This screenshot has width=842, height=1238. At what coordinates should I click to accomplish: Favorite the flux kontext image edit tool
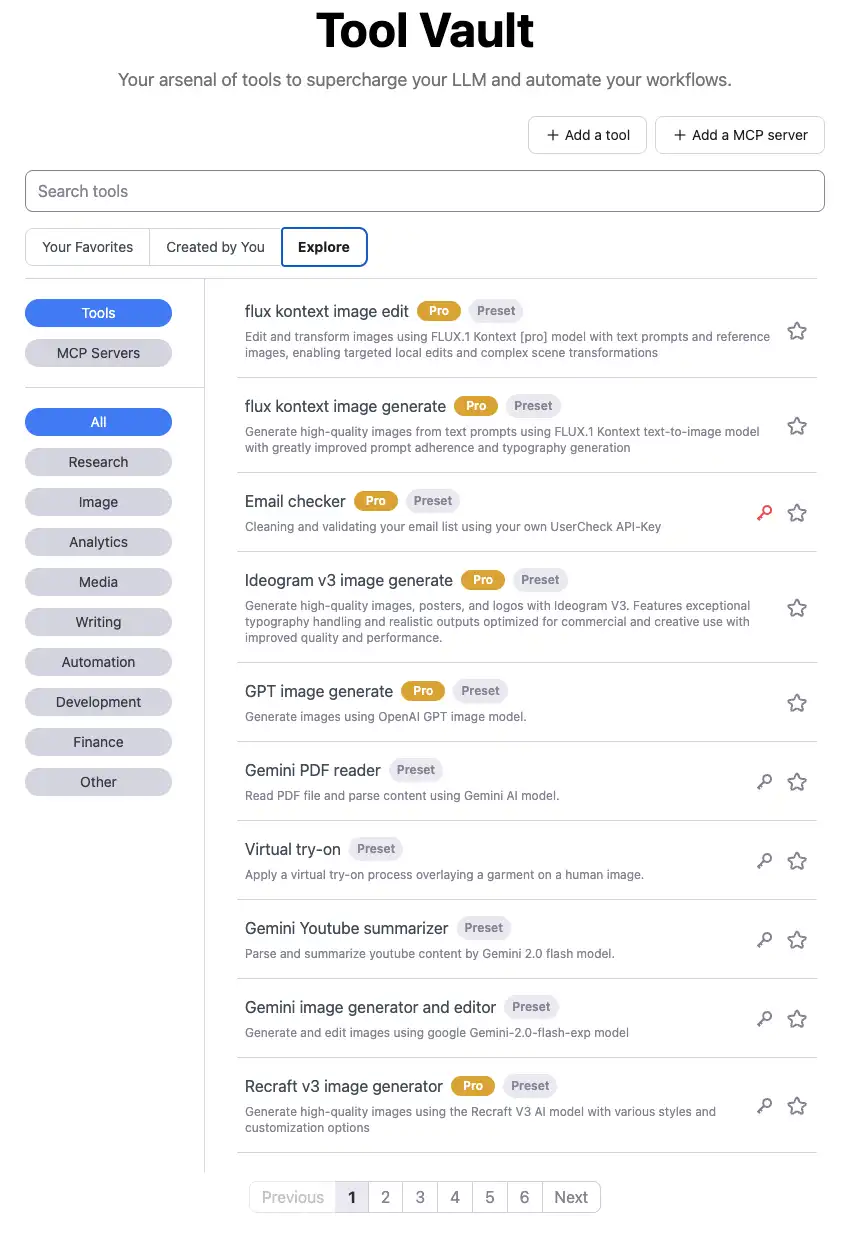[797, 331]
